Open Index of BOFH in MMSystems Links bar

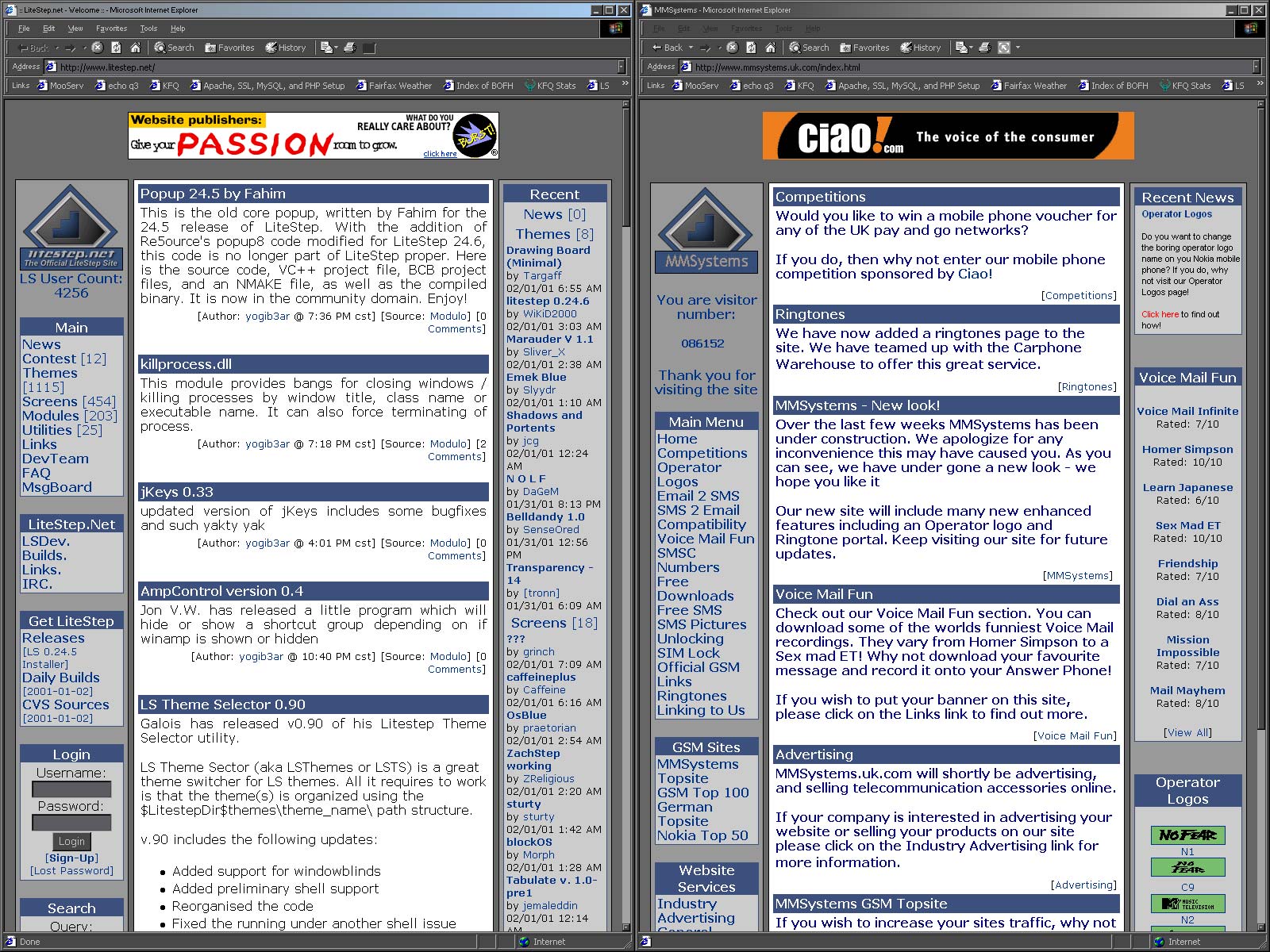pos(1113,86)
